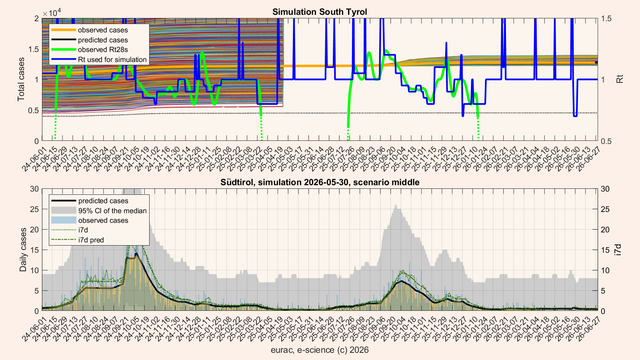Click the 'i7d' right axis label of bottom chart
Viewport: 640px width, 360px height.
click(619, 249)
